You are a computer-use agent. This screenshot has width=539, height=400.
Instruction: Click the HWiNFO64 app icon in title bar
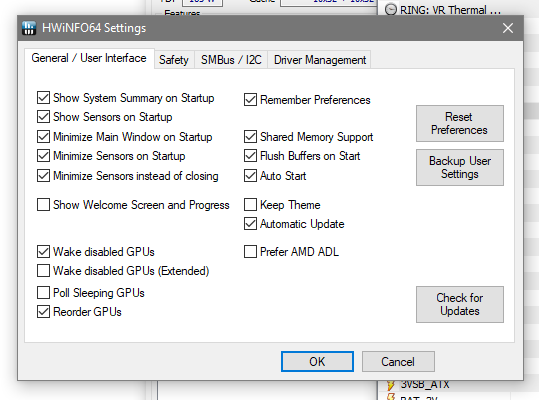pos(29,28)
